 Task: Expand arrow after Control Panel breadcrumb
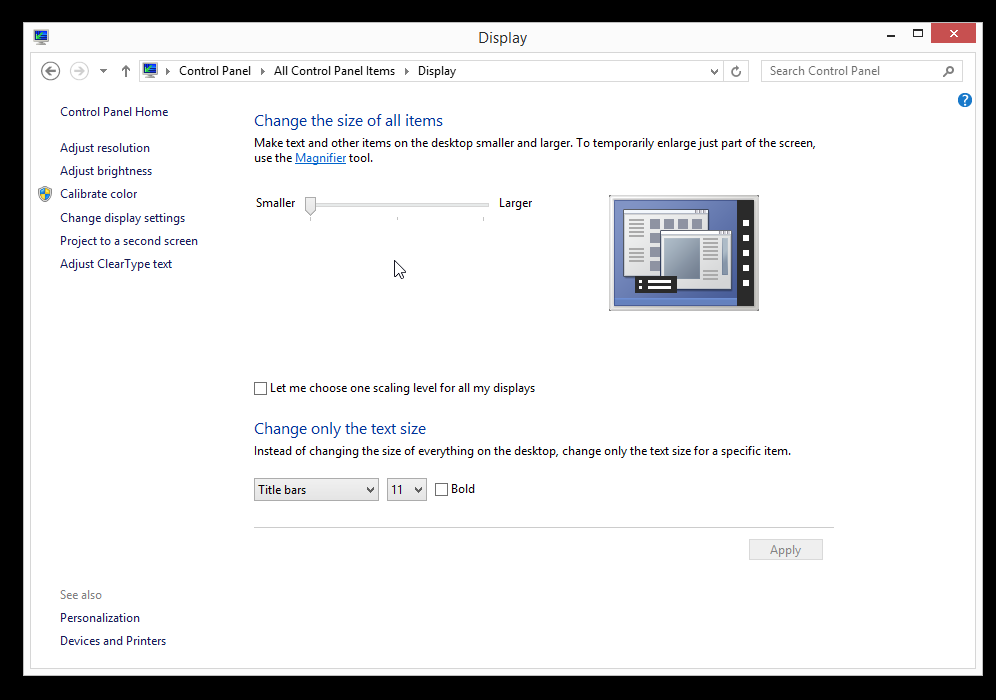click(x=262, y=71)
